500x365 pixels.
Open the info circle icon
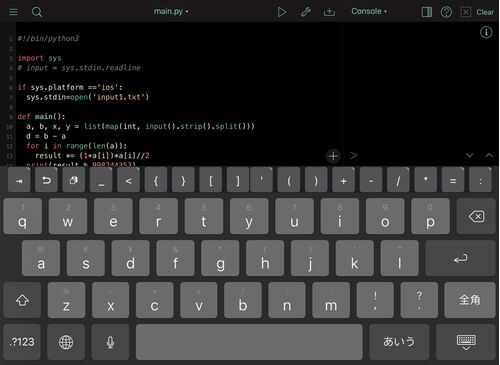click(x=486, y=32)
